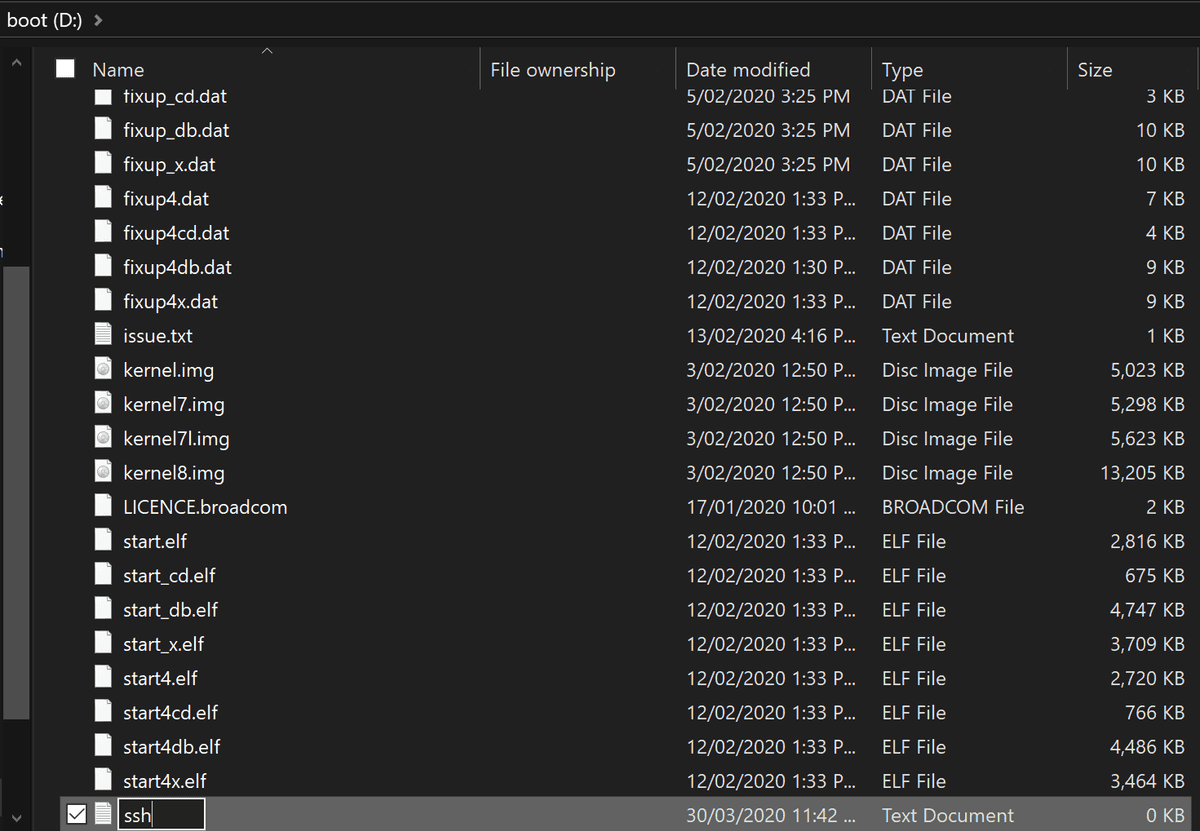Sort files by the Name column

click(118, 70)
